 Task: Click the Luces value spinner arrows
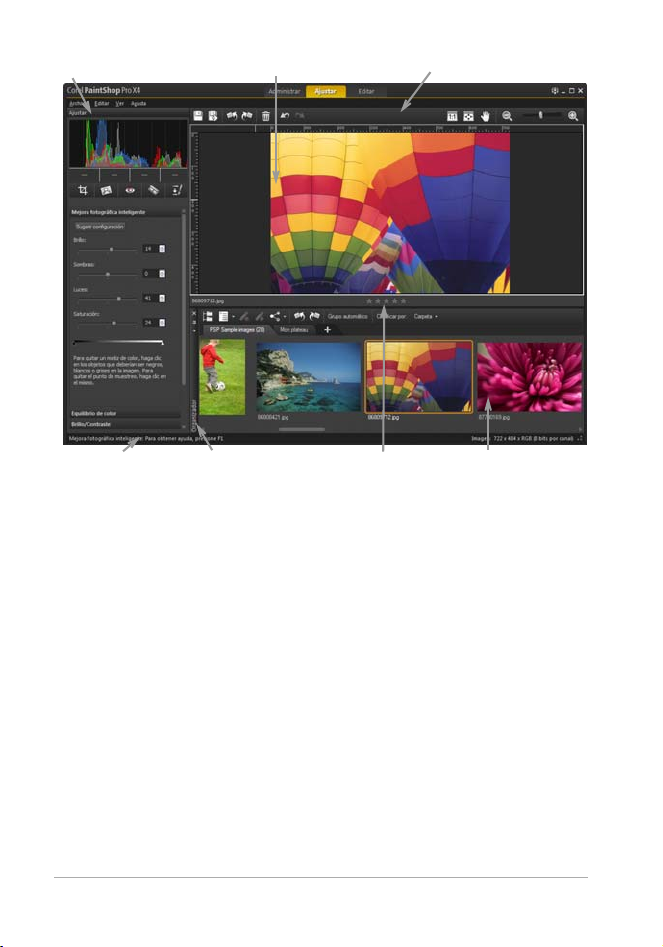click(x=162, y=298)
